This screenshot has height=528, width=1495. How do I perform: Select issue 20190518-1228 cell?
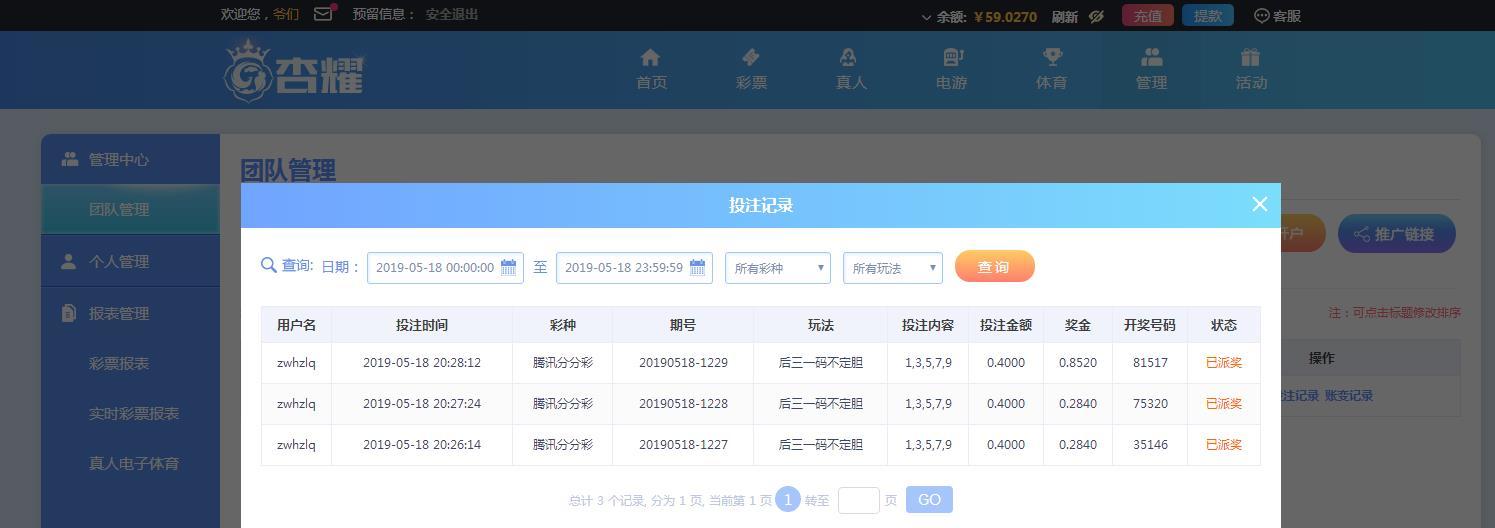click(683, 404)
